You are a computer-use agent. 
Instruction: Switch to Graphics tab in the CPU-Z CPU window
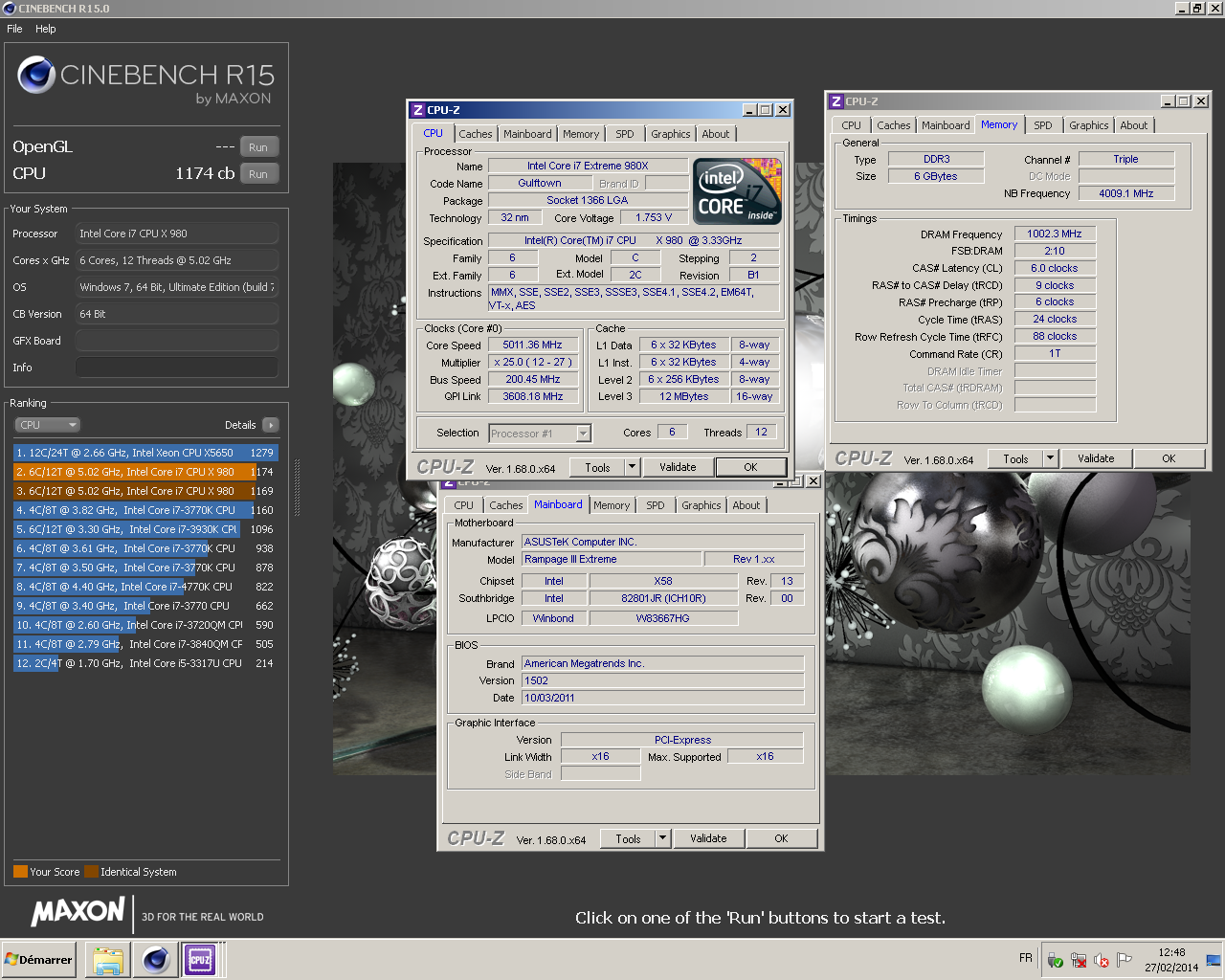click(671, 134)
